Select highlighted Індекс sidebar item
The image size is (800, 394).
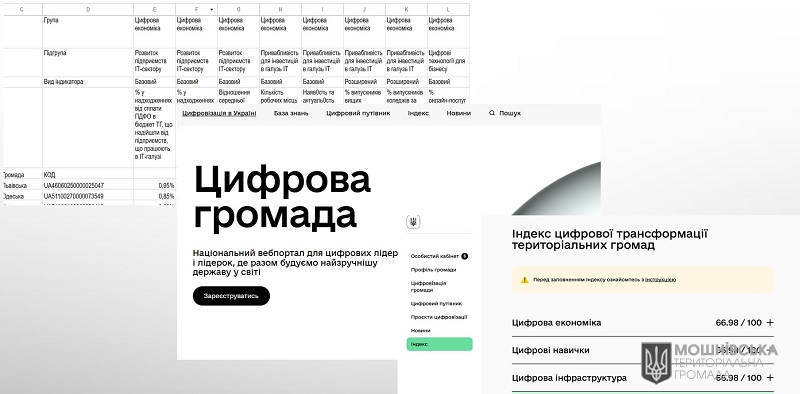(x=440, y=344)
